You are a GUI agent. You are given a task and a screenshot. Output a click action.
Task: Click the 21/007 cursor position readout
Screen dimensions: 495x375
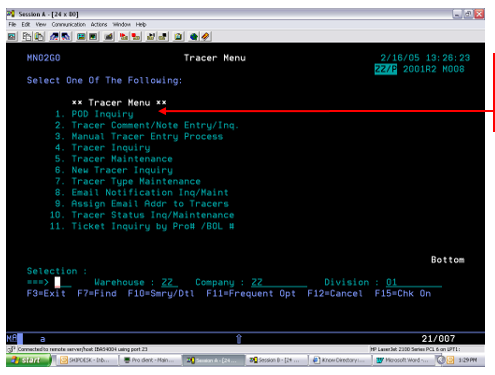pyautogui.click(x=438, y=339)
